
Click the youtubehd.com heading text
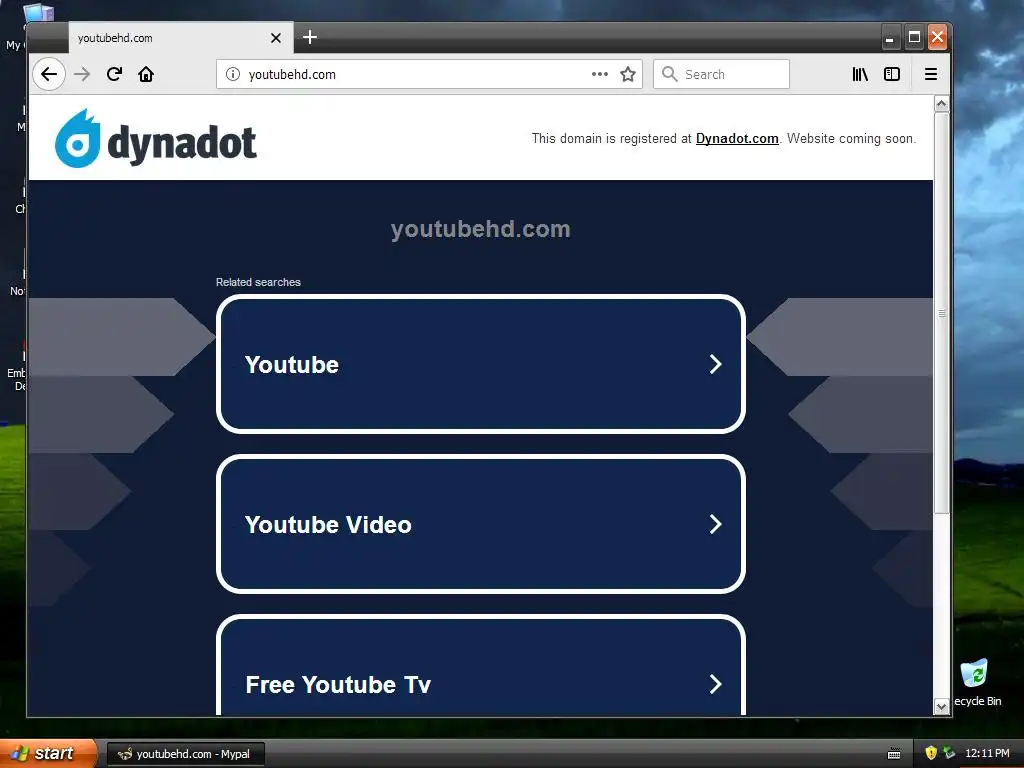pos(481,229)
